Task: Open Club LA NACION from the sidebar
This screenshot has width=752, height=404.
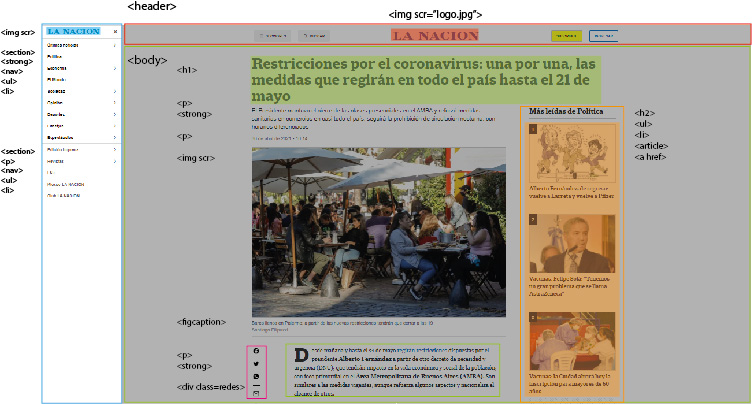Action: pos(65,195)
